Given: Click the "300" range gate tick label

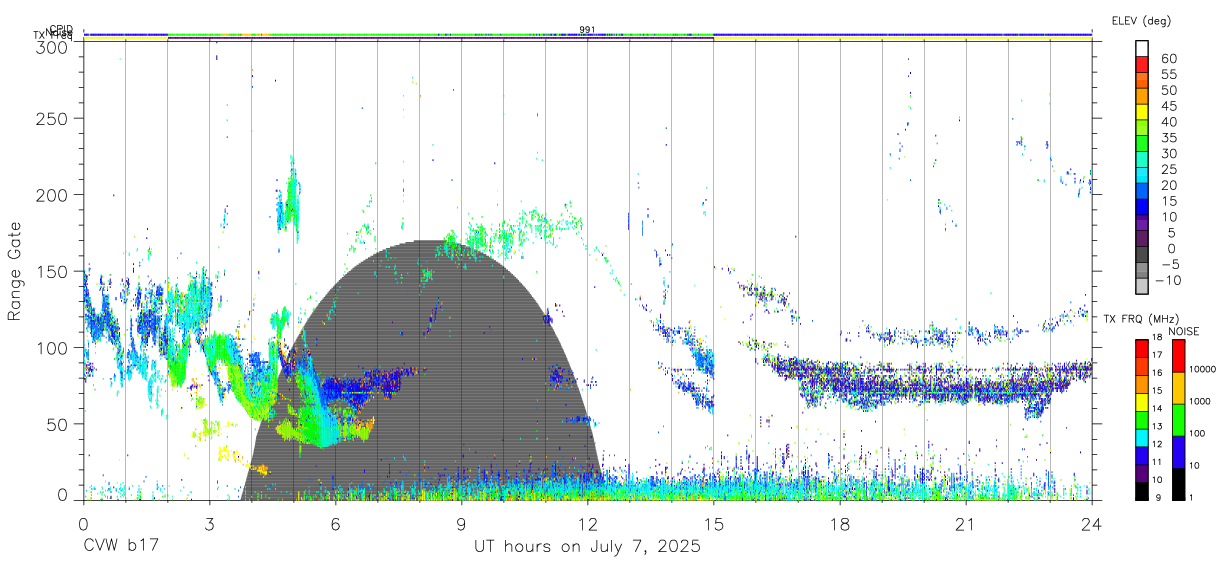Looking at the screenshot, I should pos(52,46).
